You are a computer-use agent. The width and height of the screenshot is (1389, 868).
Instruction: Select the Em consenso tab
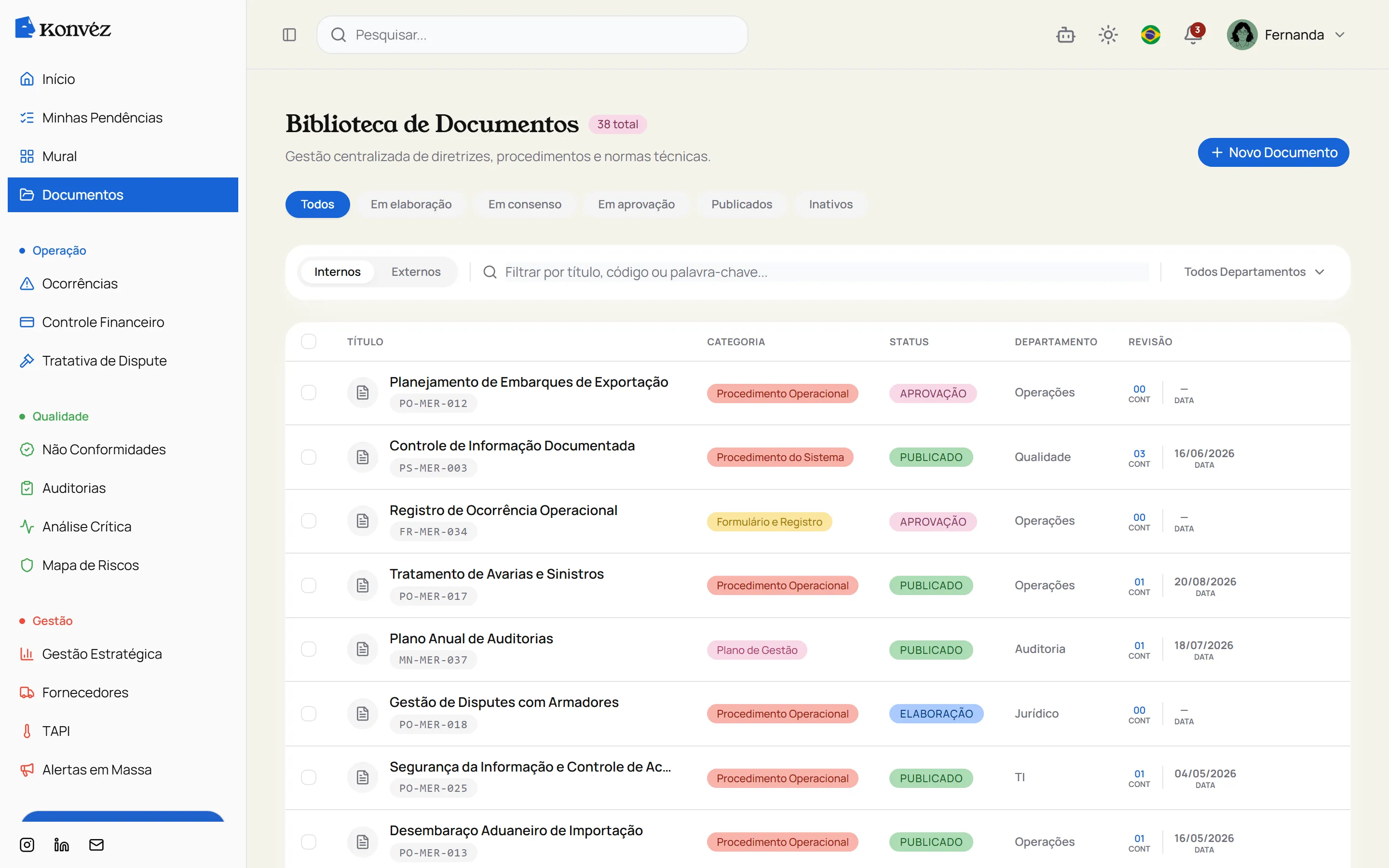click(x=525, y=204)
